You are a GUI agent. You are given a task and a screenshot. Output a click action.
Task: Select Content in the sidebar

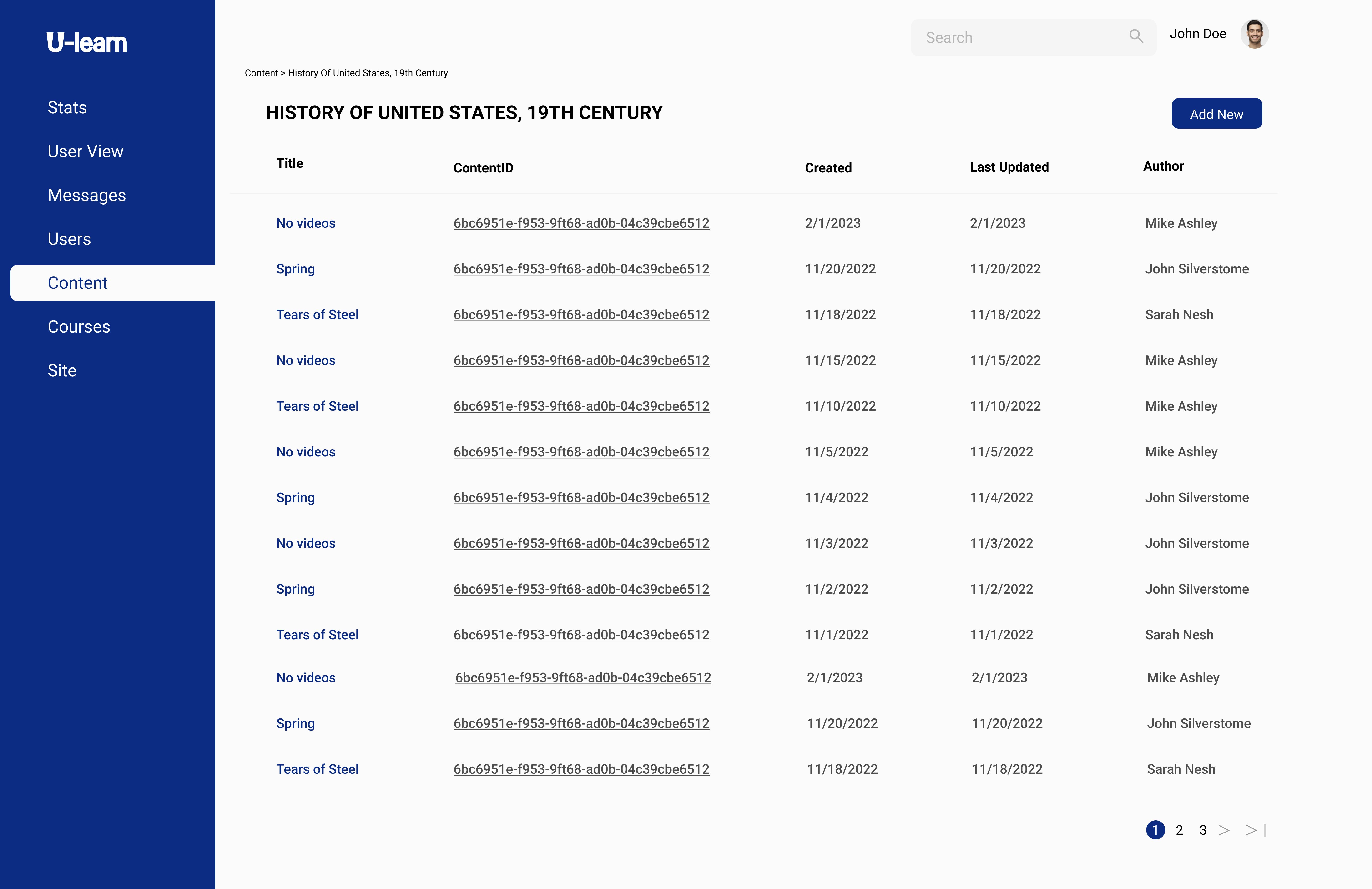pos(113,283)
